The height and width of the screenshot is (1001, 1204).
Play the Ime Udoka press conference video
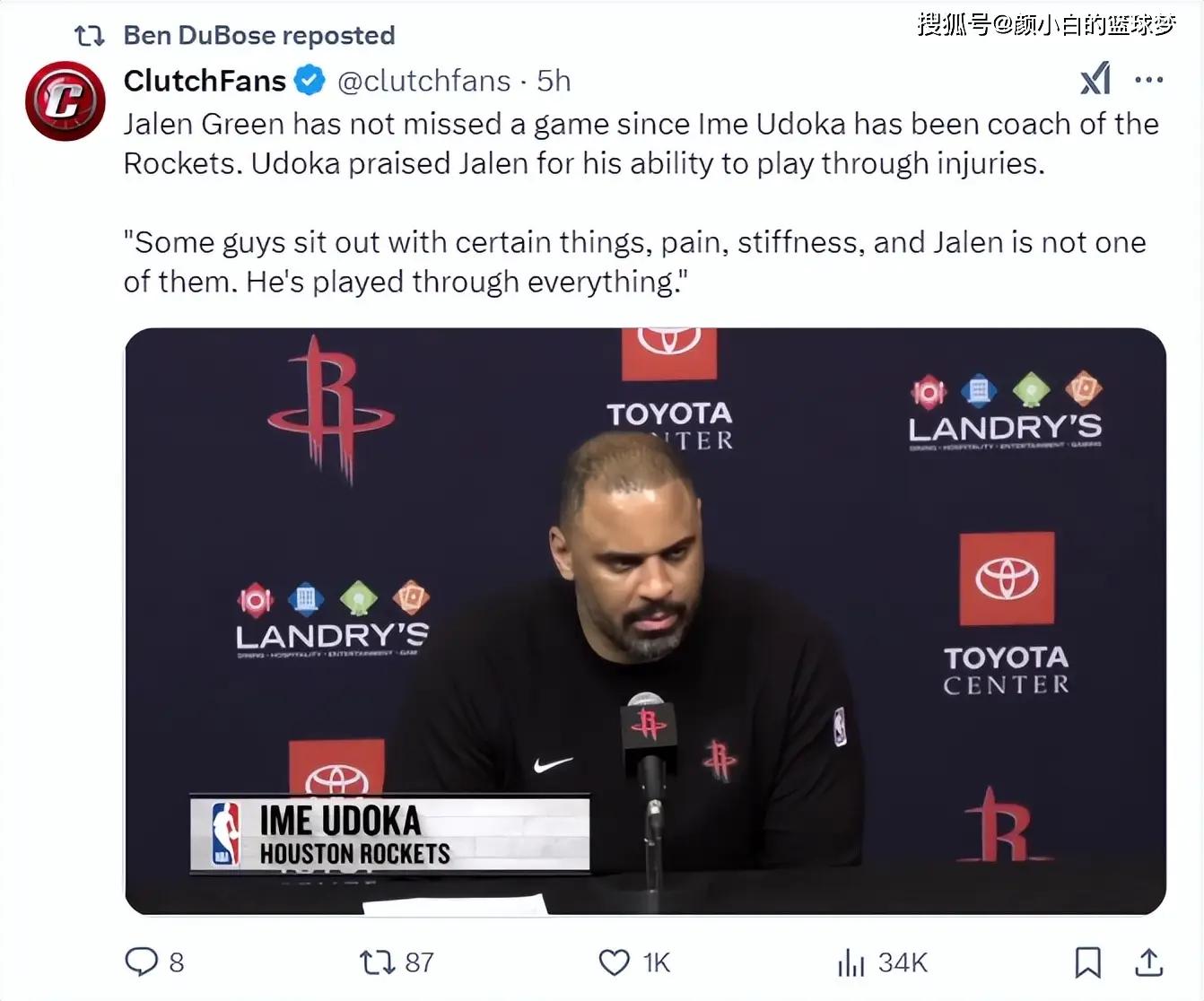click(x=645, y=621)
